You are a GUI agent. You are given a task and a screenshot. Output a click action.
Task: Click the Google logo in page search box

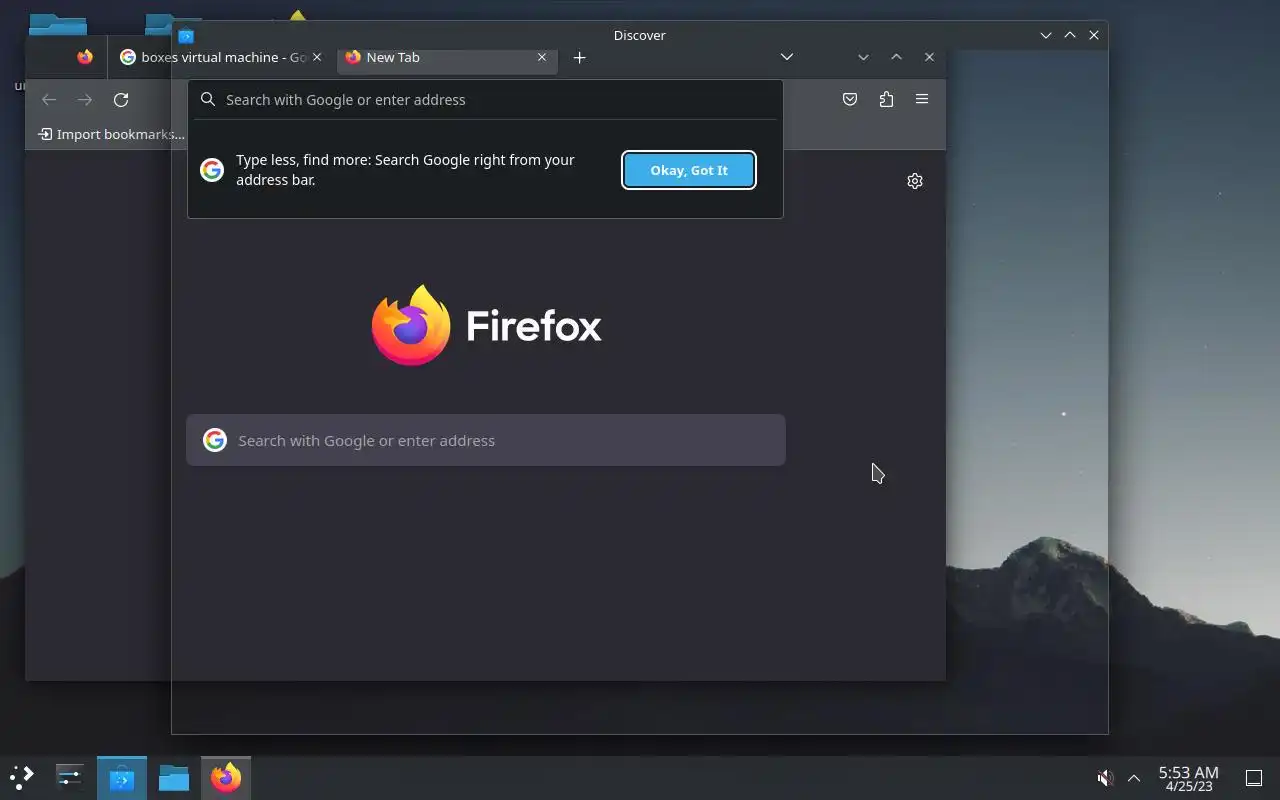coord(215,440)
